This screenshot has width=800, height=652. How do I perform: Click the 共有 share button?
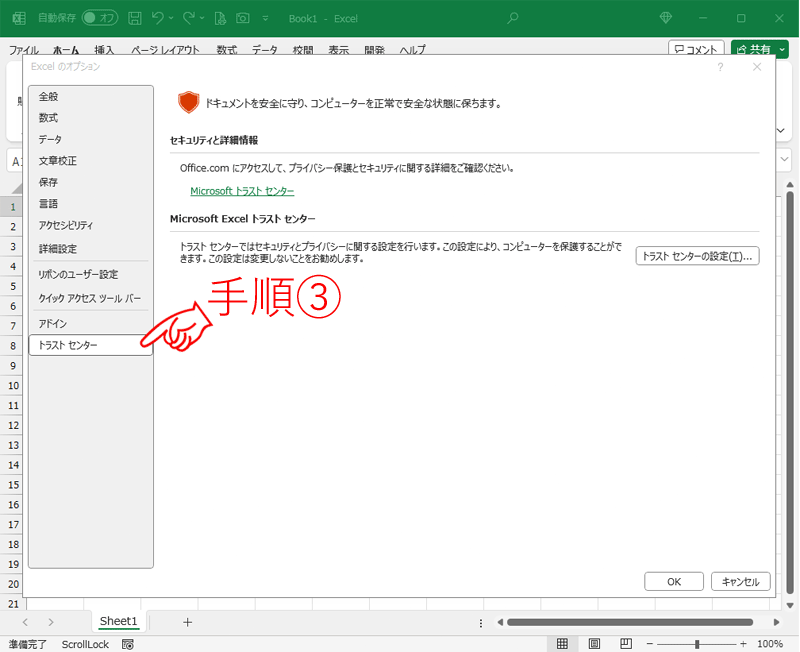point(754,49)
